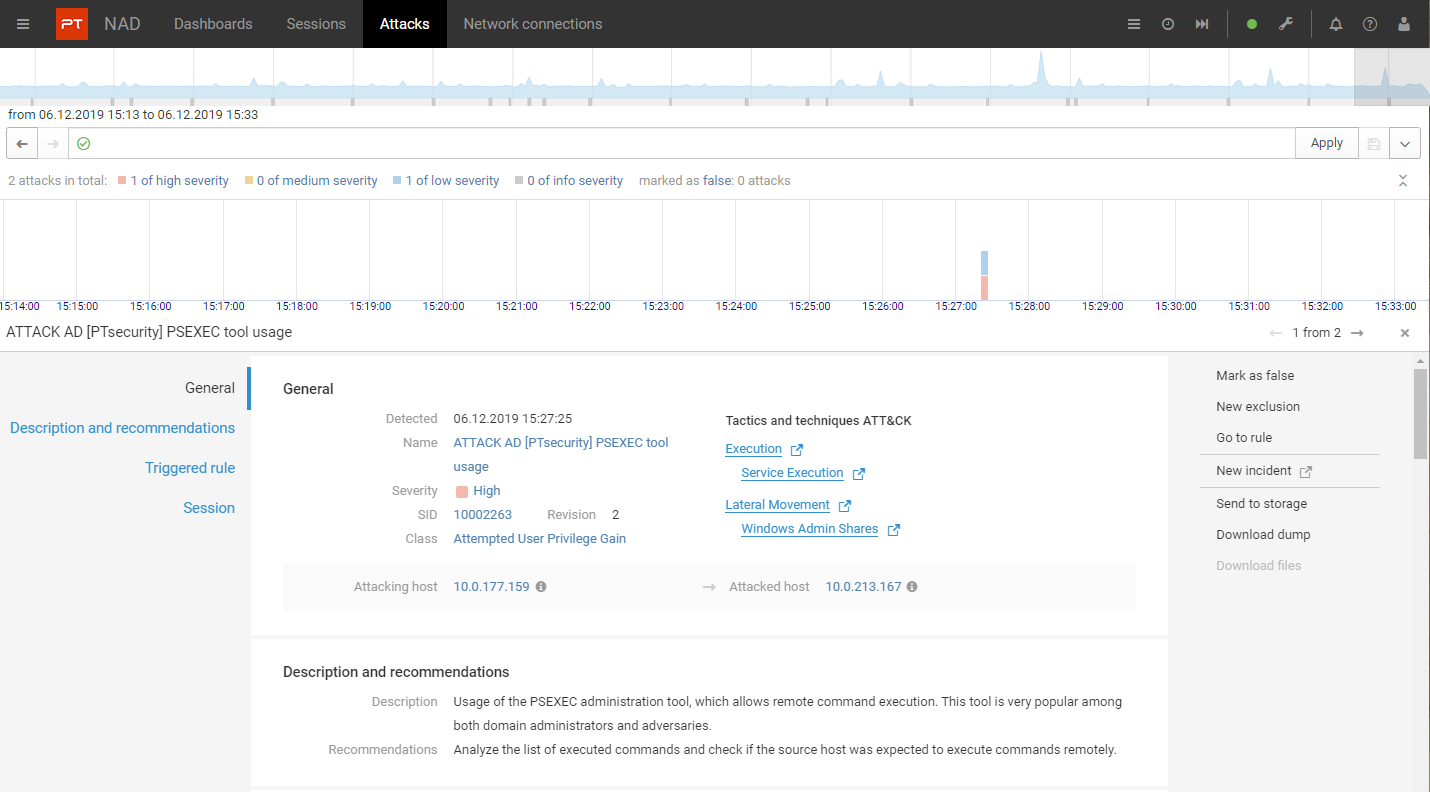Click the high severity red bar at 15:27
1430x792 pixels.
pyautogui.click(x=985, y=288)
